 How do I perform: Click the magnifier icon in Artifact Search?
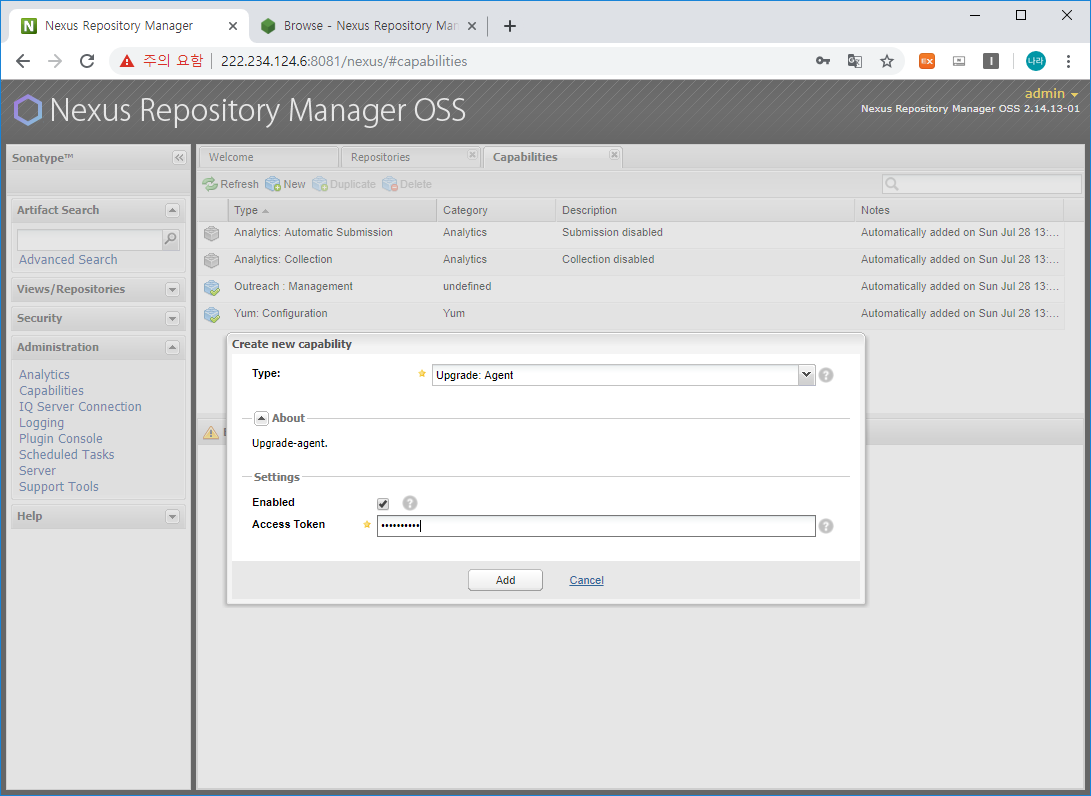(x=170, y=239)
